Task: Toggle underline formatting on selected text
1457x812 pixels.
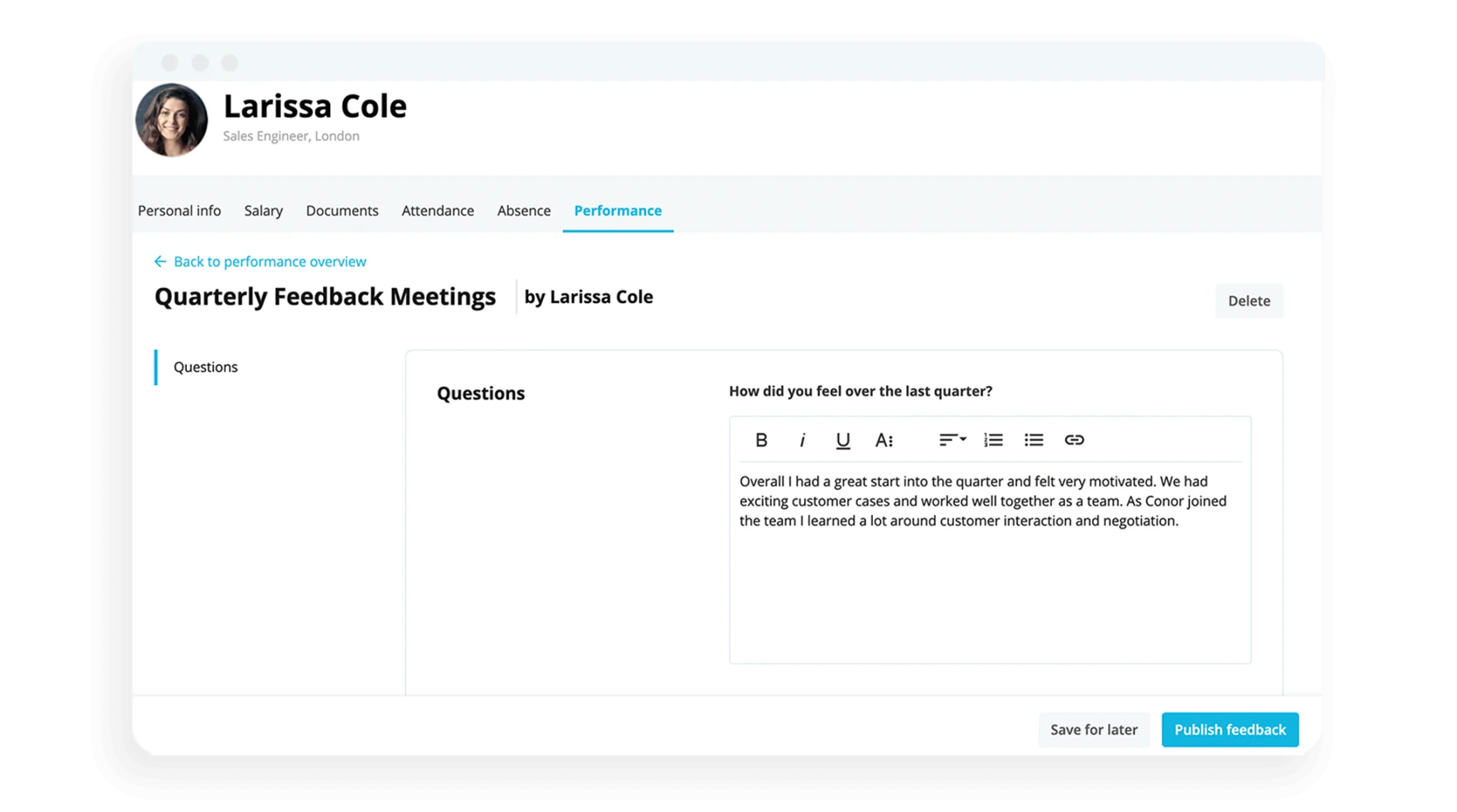Action: (x=842, y=439)
